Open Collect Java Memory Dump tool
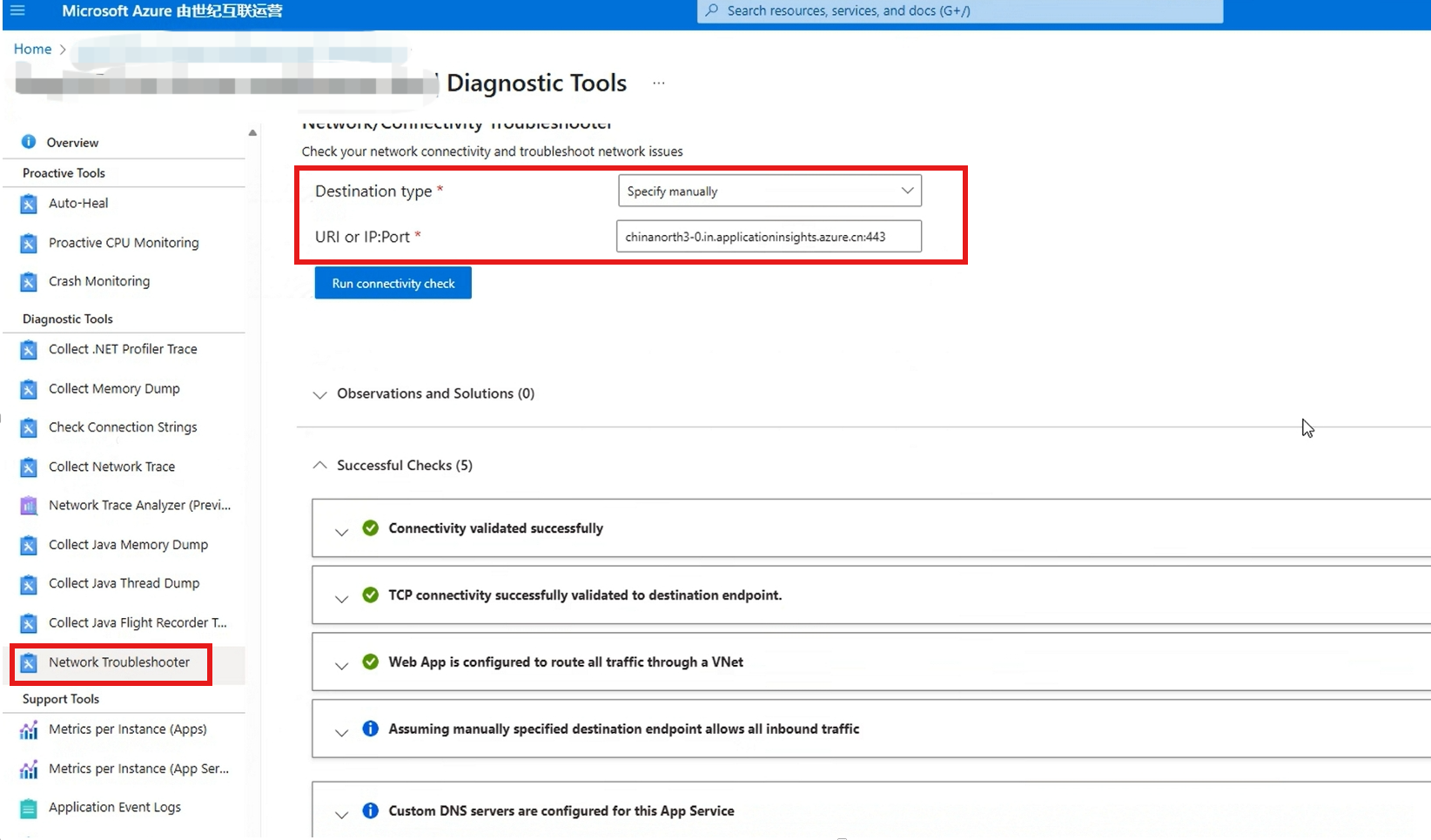Viewport: 1431px width, 840px height. [128, 545]
